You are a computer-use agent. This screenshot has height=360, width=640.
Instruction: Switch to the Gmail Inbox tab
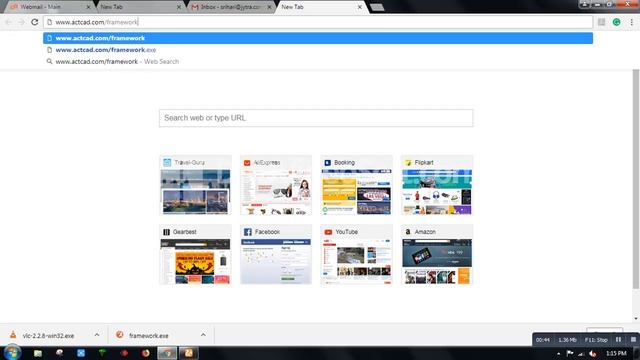[231, 7]
